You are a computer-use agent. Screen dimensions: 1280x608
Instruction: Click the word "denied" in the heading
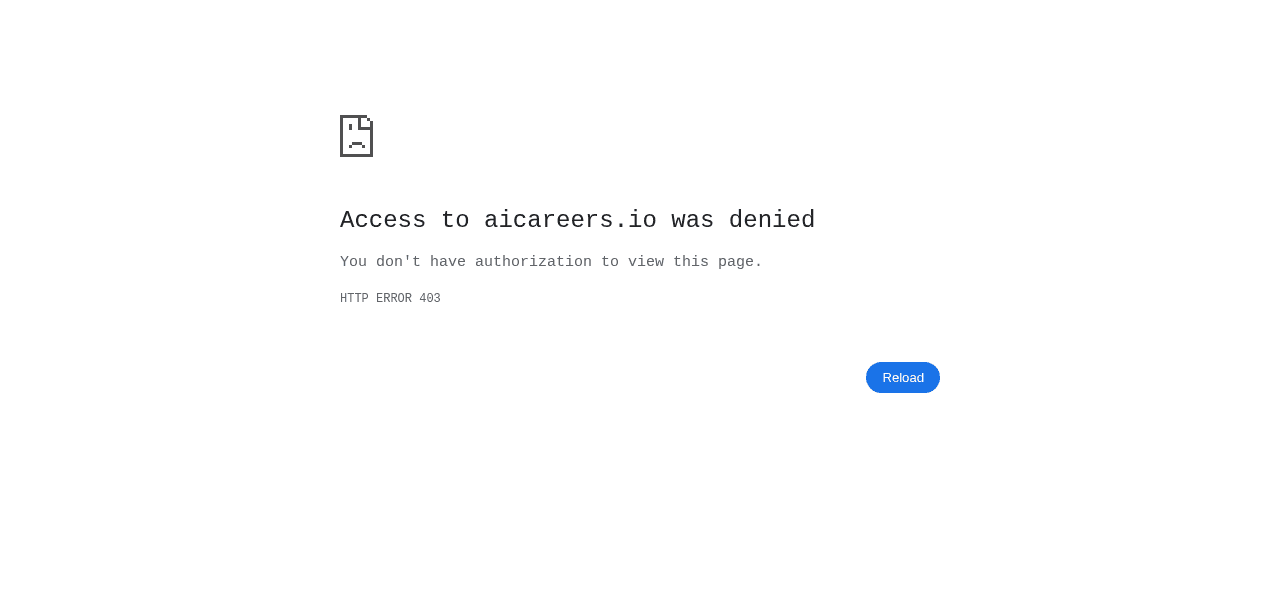(772, 220)
